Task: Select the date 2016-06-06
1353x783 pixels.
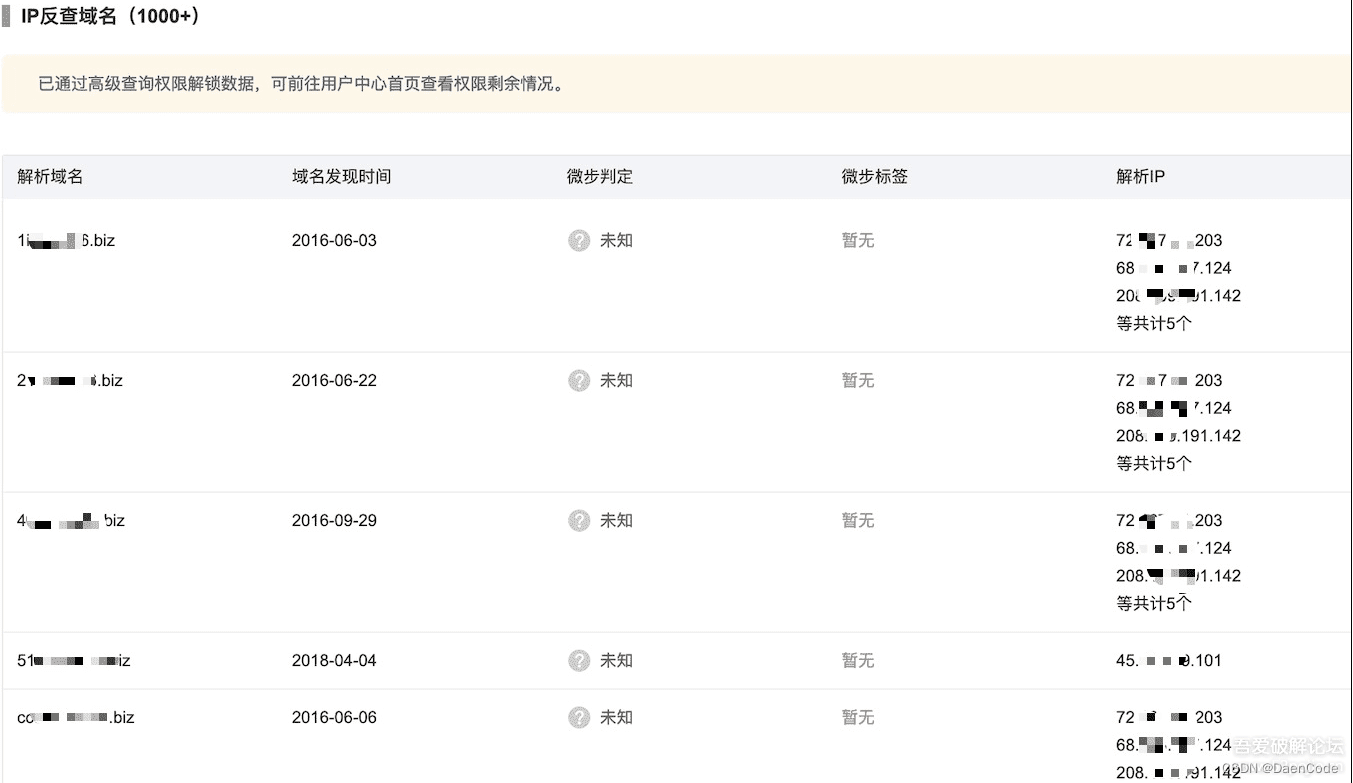Action: point(334,717)
